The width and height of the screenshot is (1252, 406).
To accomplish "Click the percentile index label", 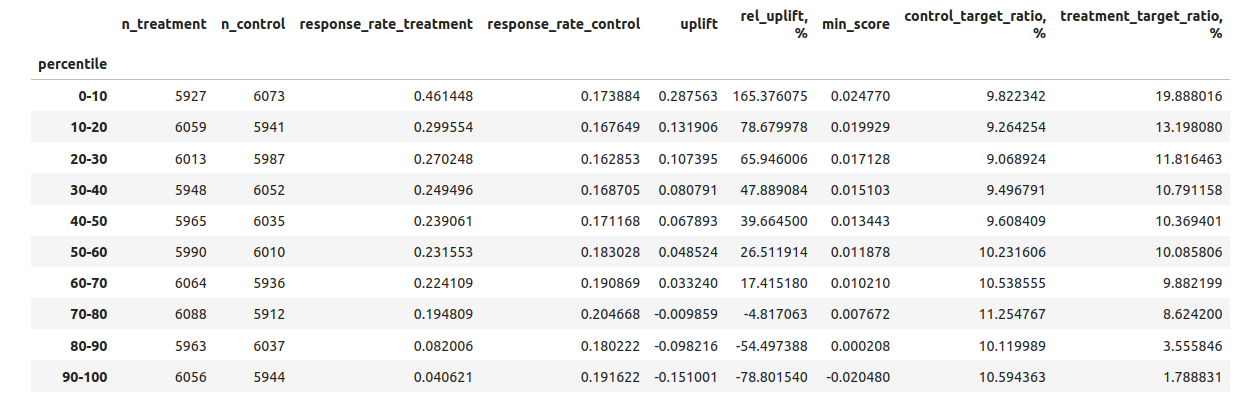I will (72, 64).
